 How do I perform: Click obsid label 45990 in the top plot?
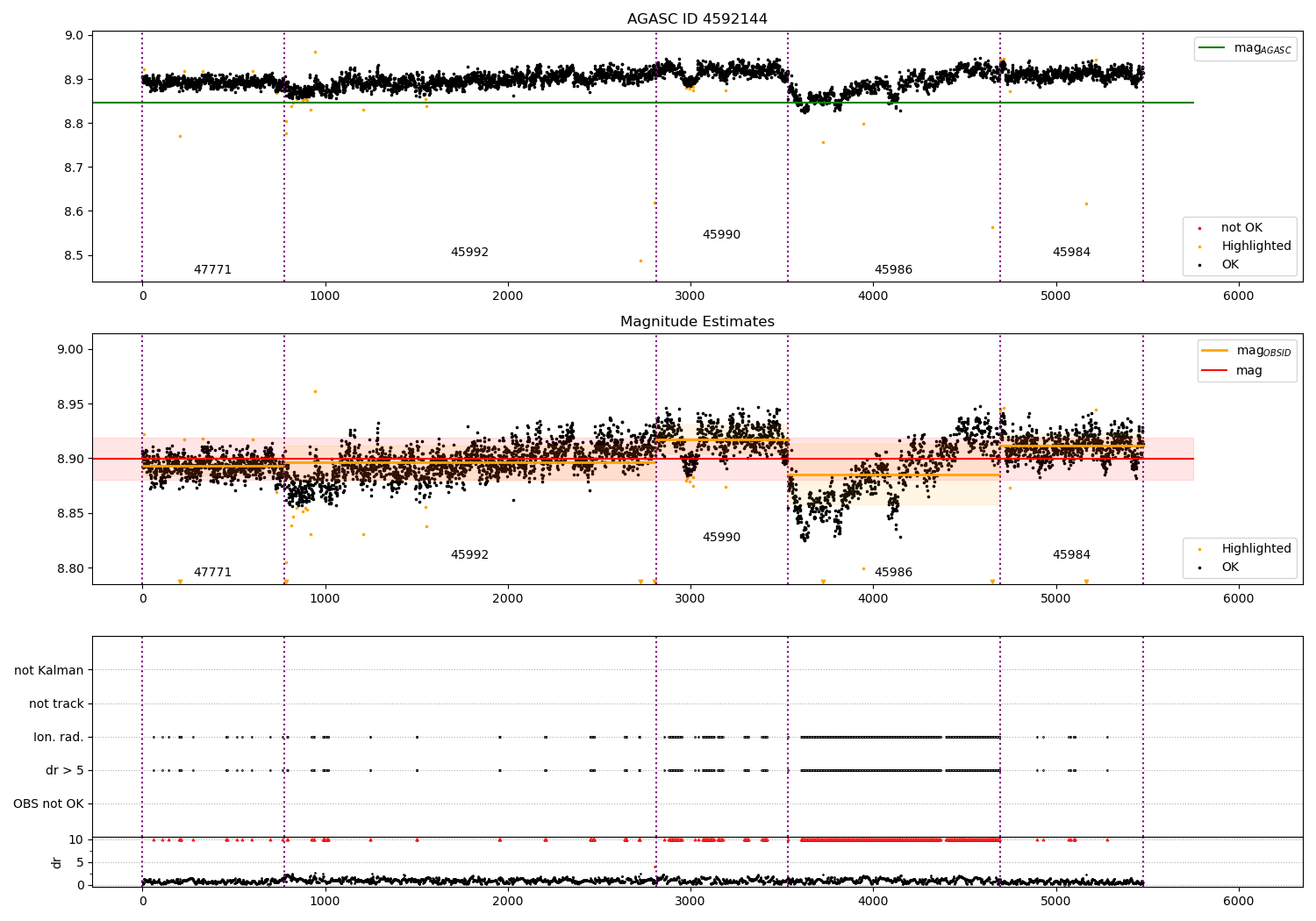click(x=721, y=235)
